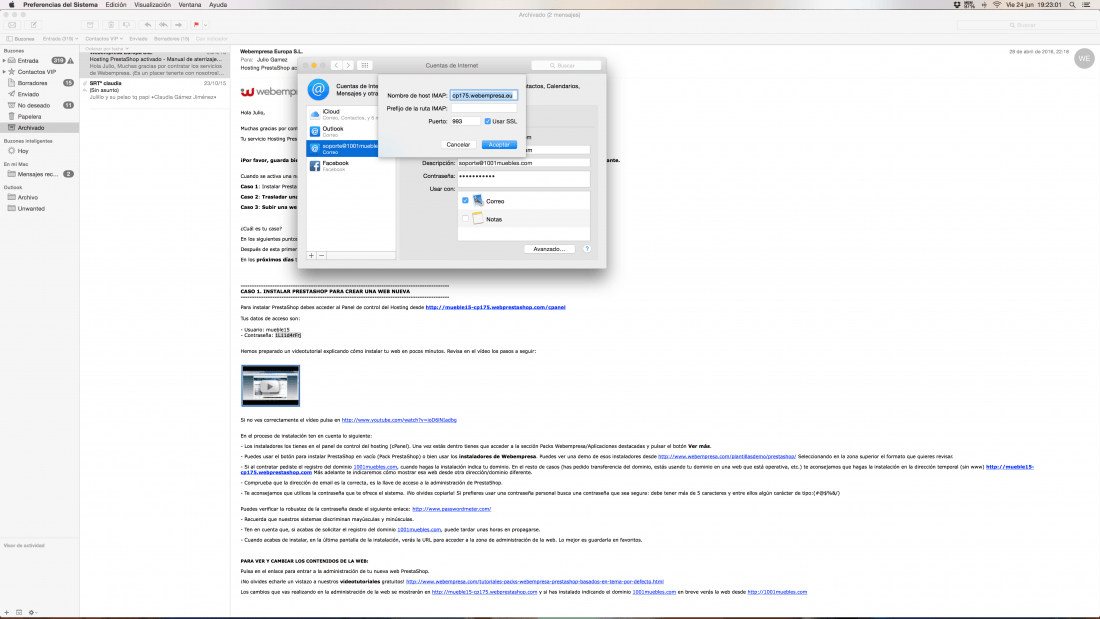1100x619 pixels.
Task: Open Preferencias del Sistema menu
Action: [60, 5]
